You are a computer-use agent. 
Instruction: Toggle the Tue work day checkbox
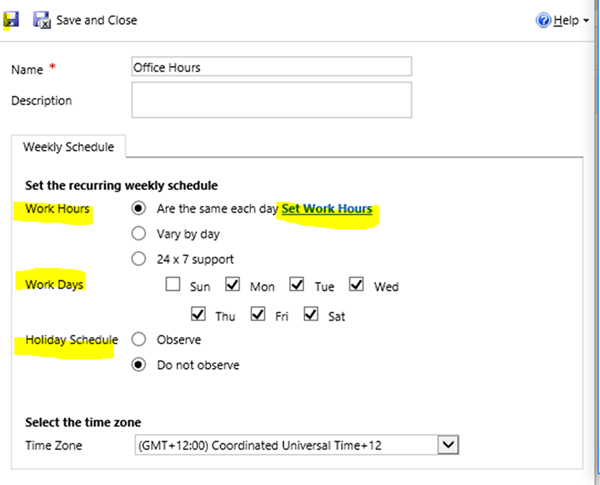[x=297, y=286]
